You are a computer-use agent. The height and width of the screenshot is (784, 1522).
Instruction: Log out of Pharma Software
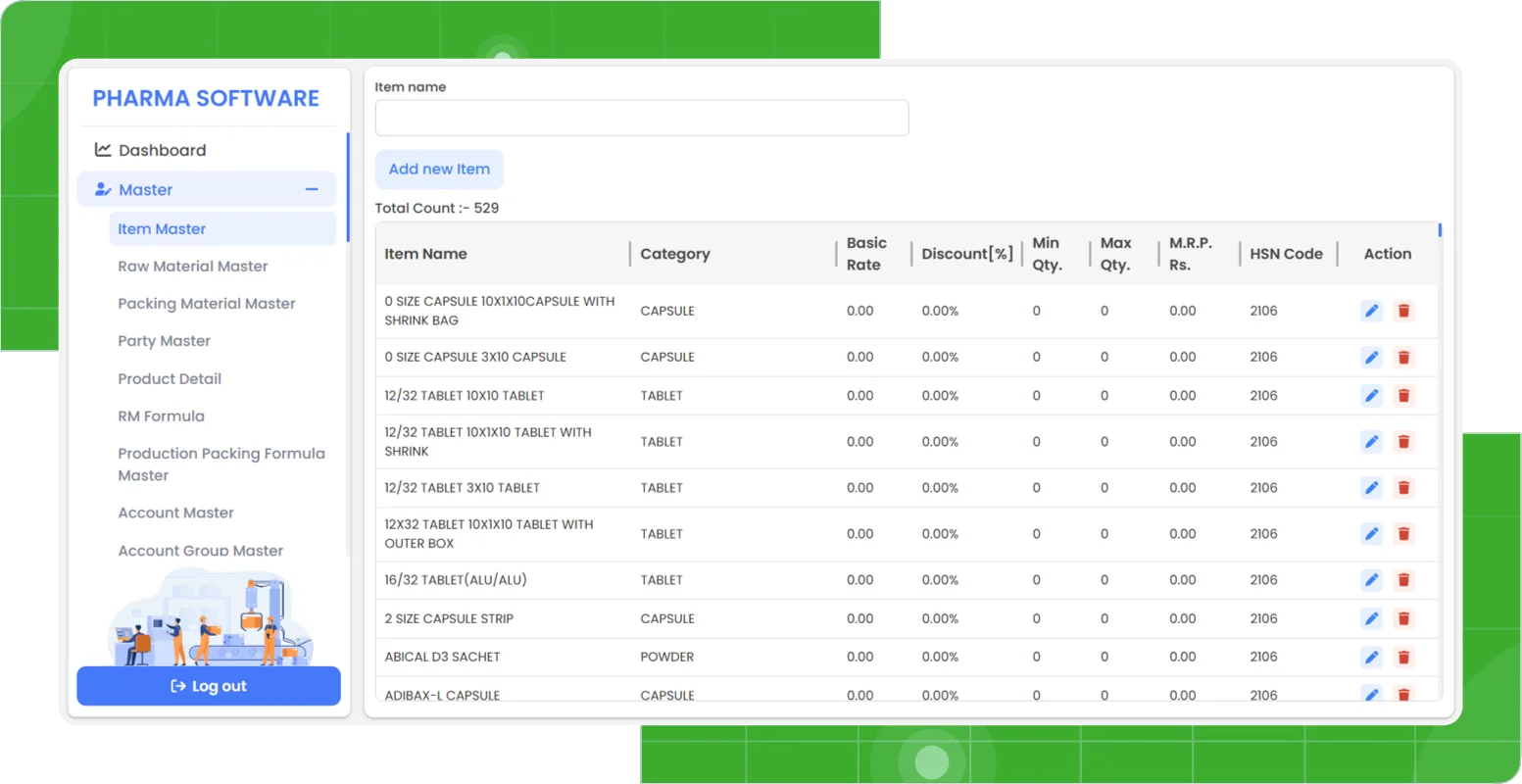209,686
